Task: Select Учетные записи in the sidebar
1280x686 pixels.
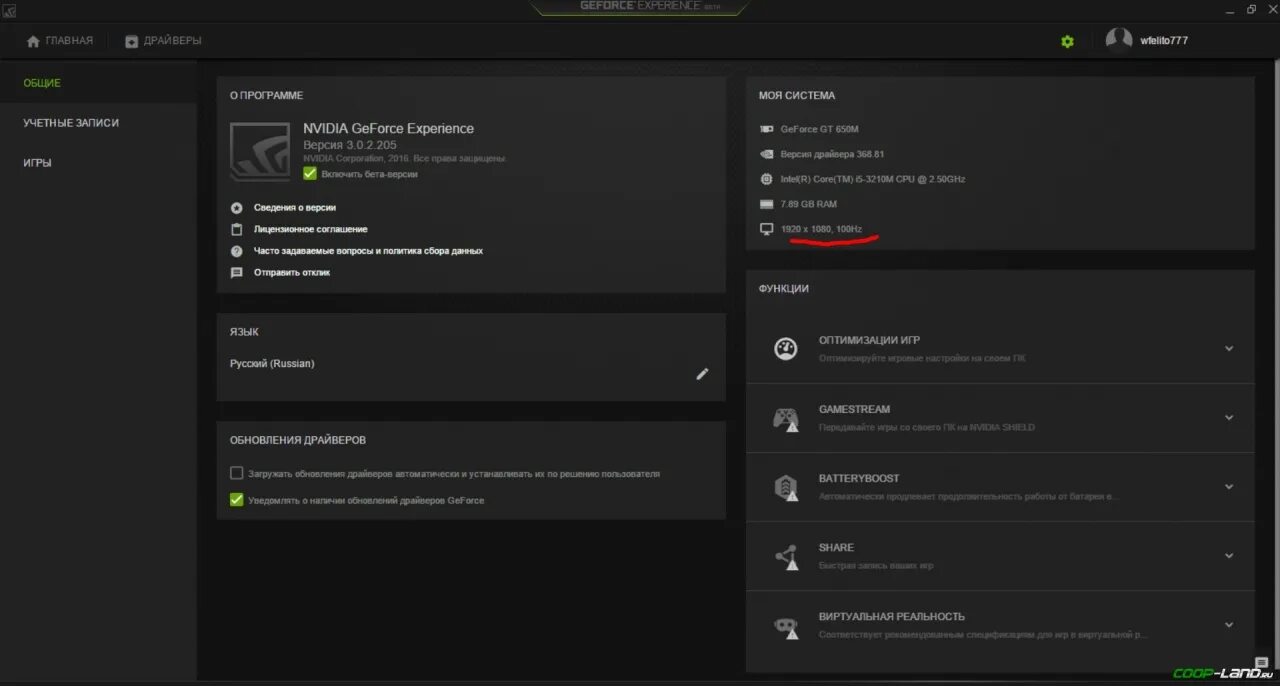Action: coord(71,123)
